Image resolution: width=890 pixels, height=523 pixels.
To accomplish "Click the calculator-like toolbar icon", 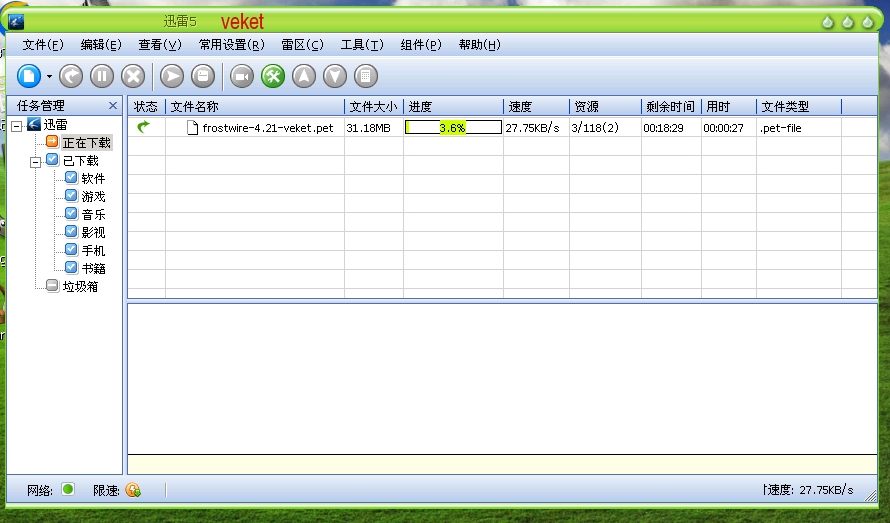I will [x=366, y=76].
